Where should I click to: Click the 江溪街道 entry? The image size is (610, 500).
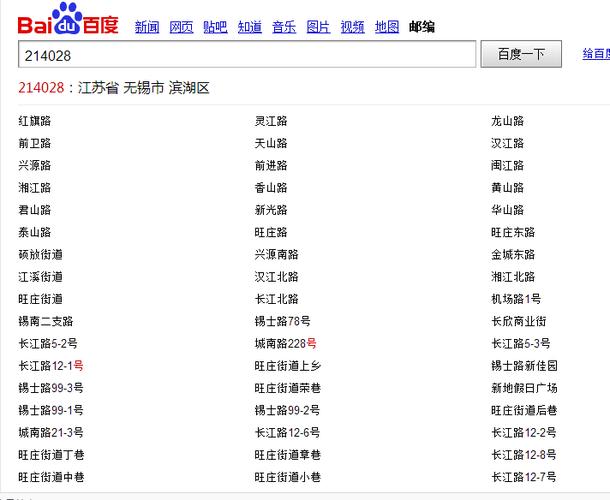coord(40,277)
